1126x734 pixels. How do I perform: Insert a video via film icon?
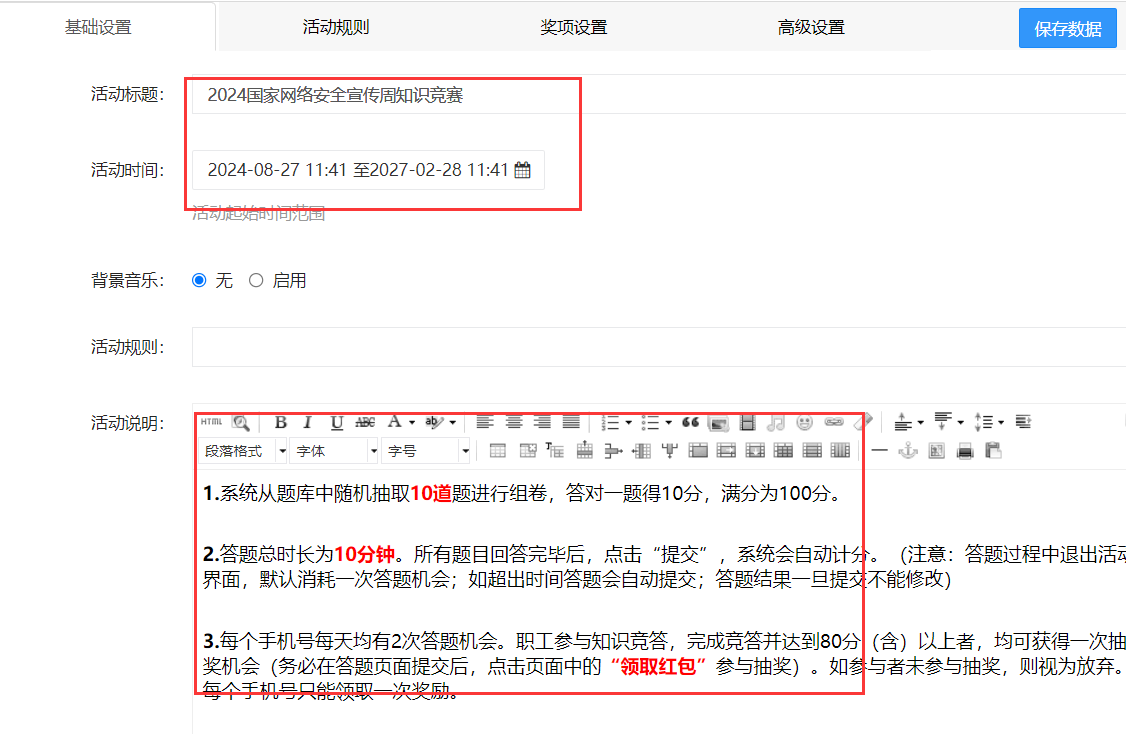748,423
